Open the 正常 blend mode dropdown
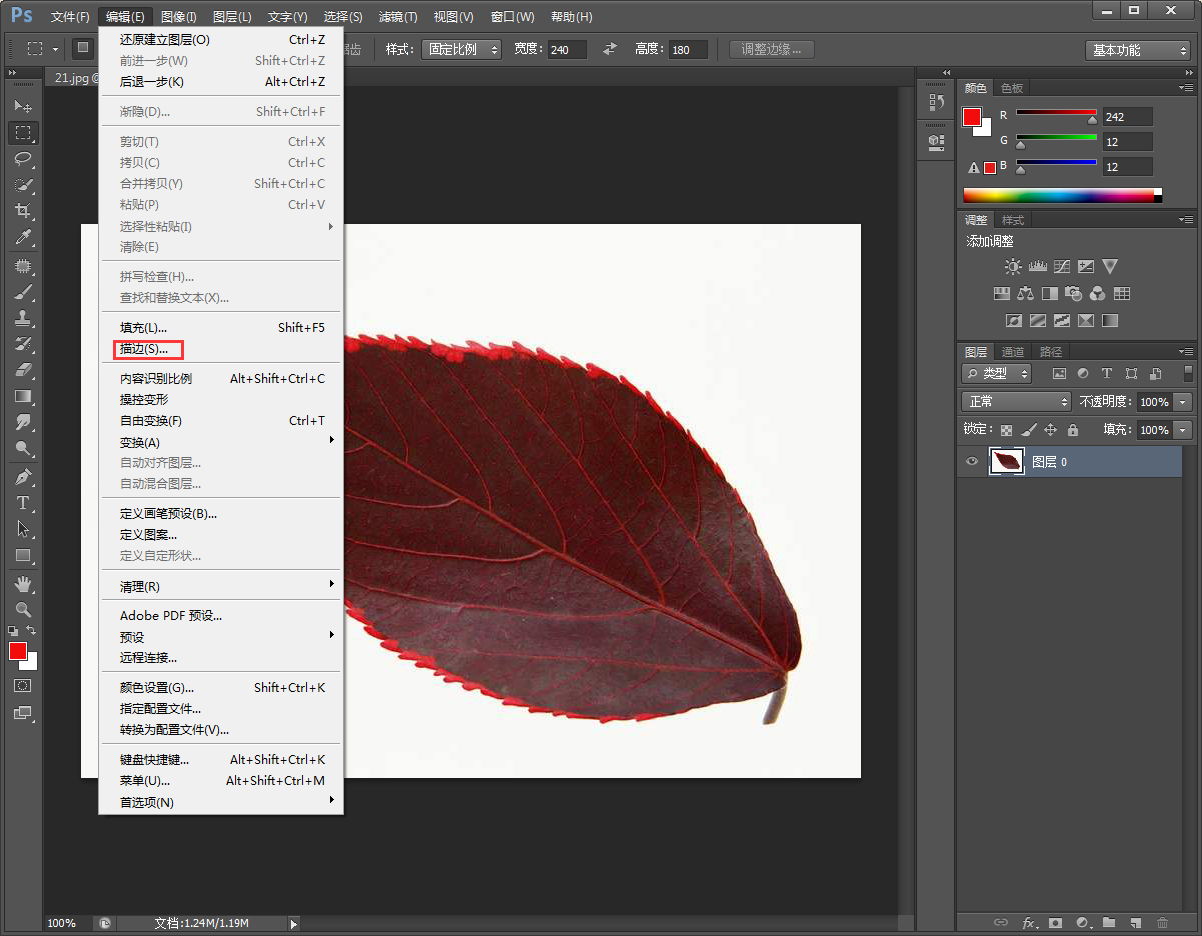 coord(1016,401)
